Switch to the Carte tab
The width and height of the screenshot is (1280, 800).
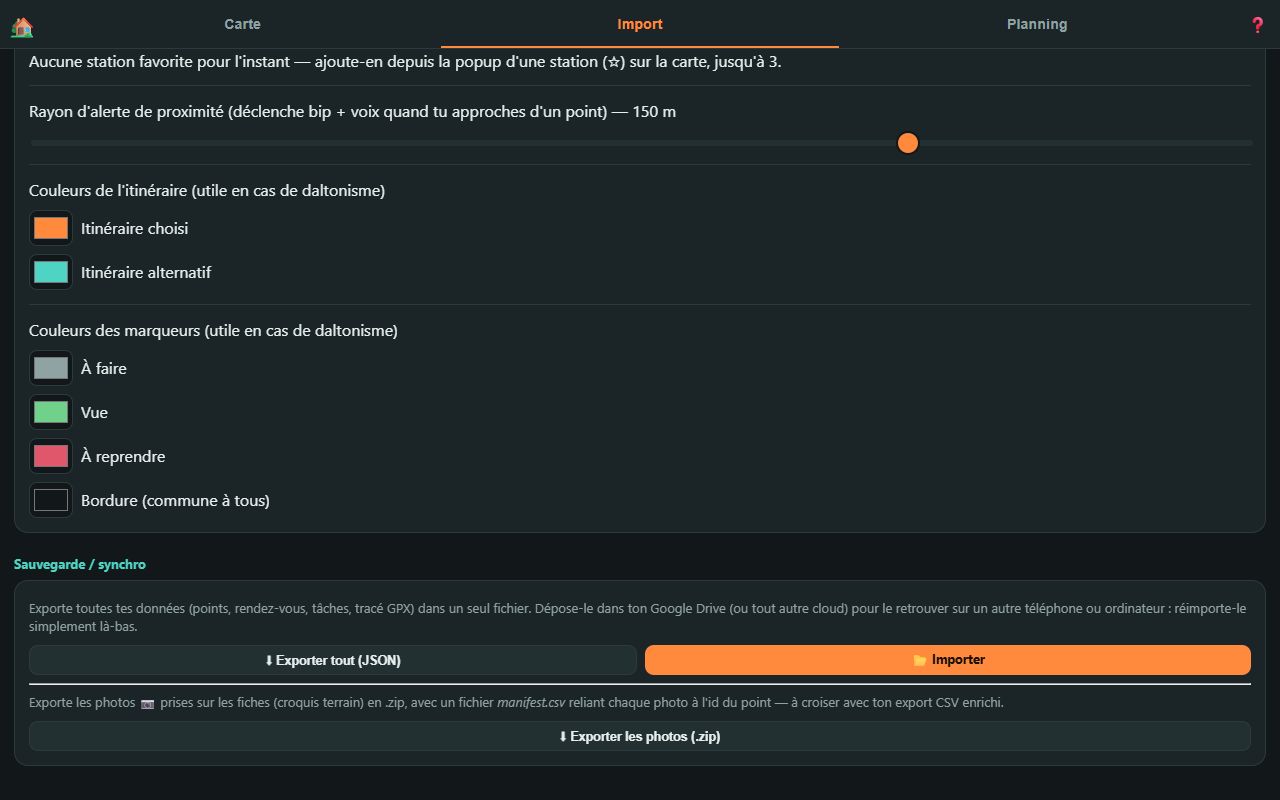tap(242, 24)
